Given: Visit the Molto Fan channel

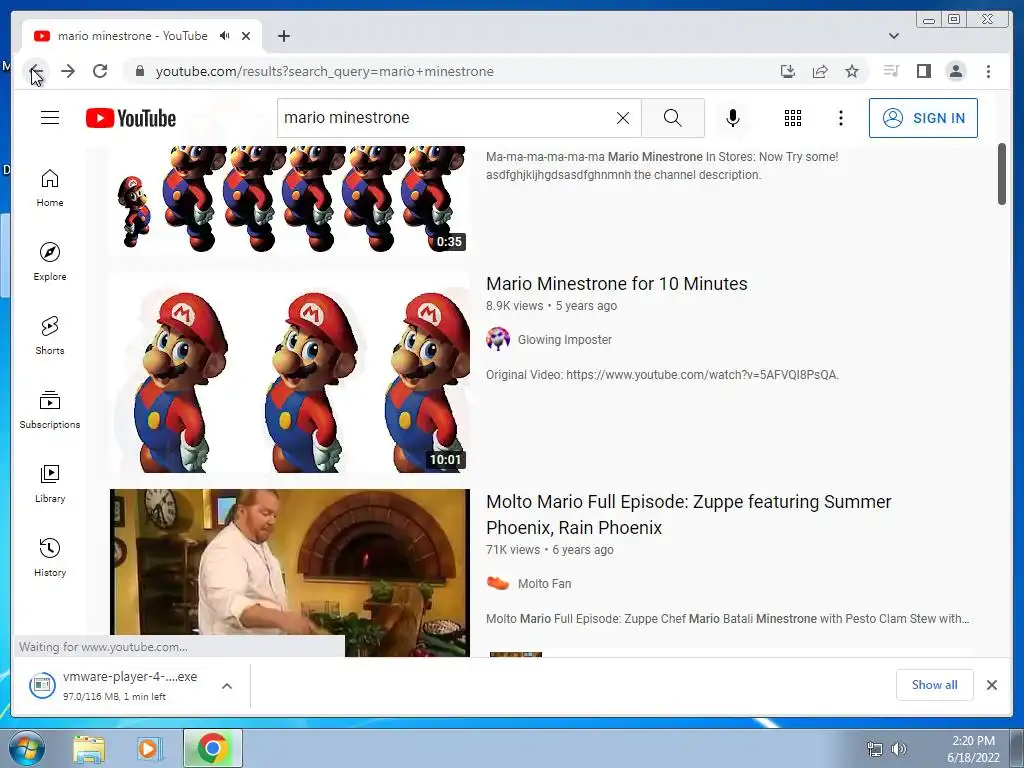Looking at the screenshot, I should [x=544, y=584].
